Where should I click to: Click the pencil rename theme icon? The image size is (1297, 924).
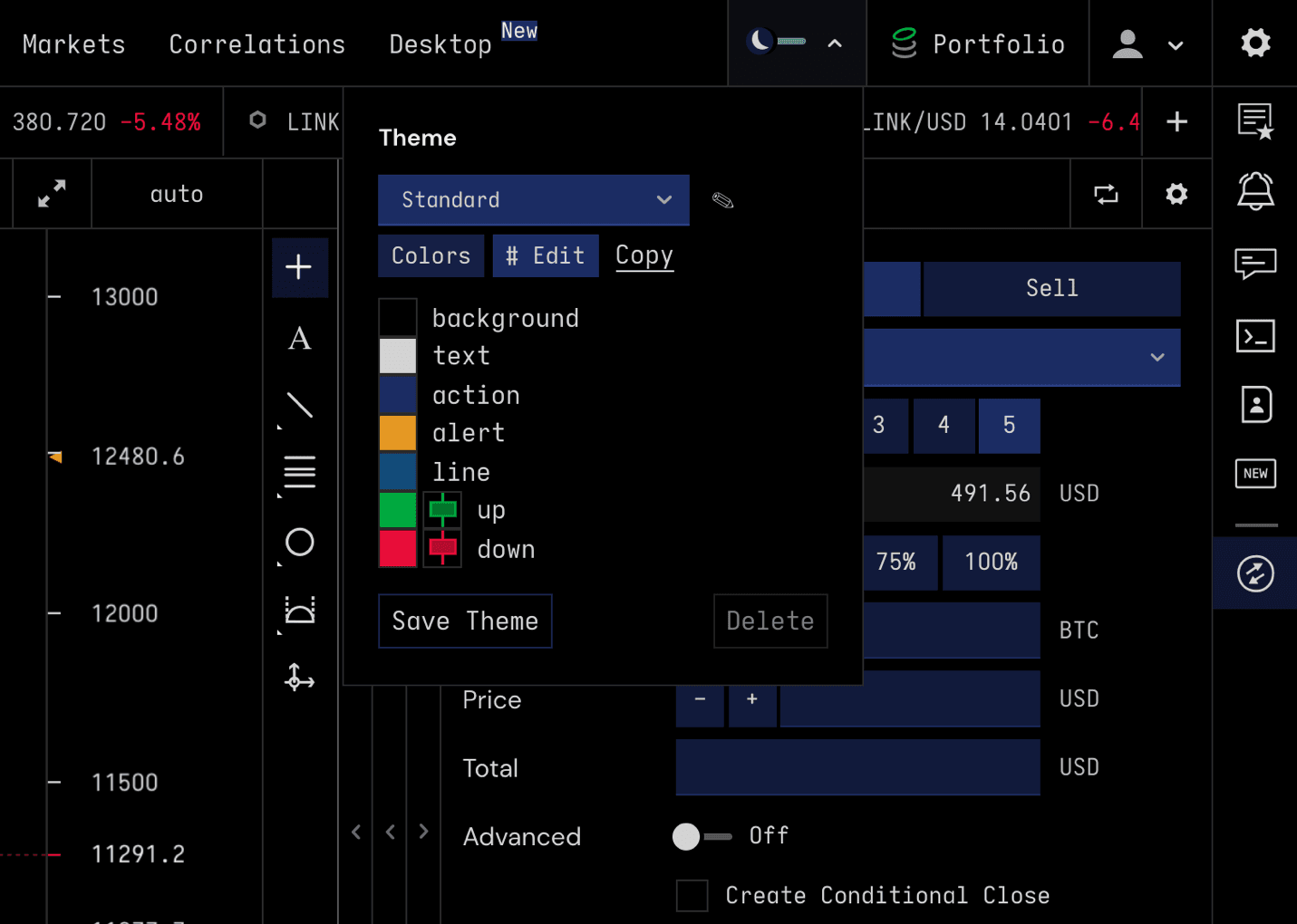pos(722,200)
